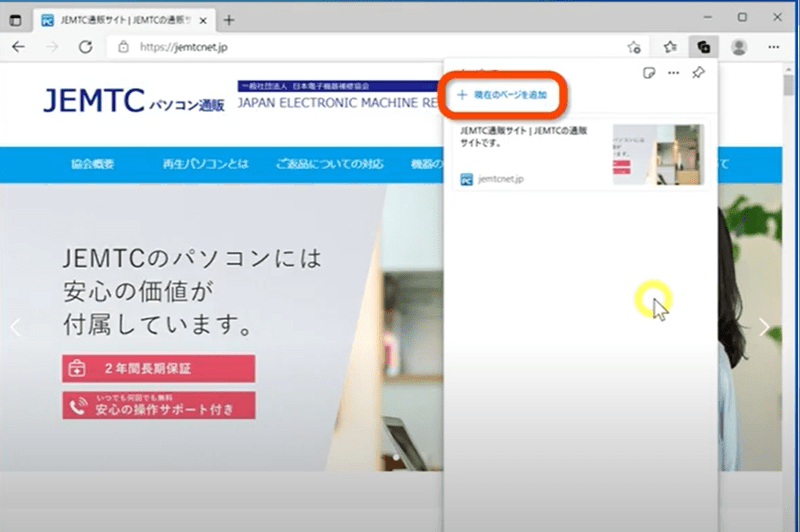
Task: Show previous slide with left carousel arrow
Action: [15, 327]
